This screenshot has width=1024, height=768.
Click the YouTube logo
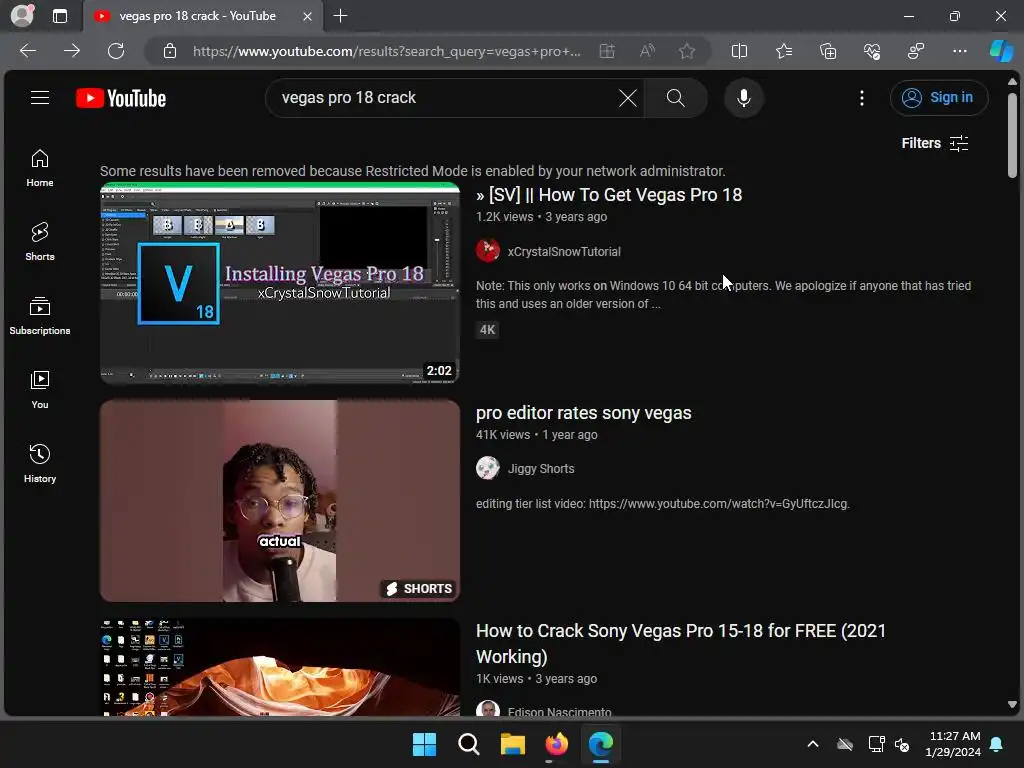(x=121, y=98)
